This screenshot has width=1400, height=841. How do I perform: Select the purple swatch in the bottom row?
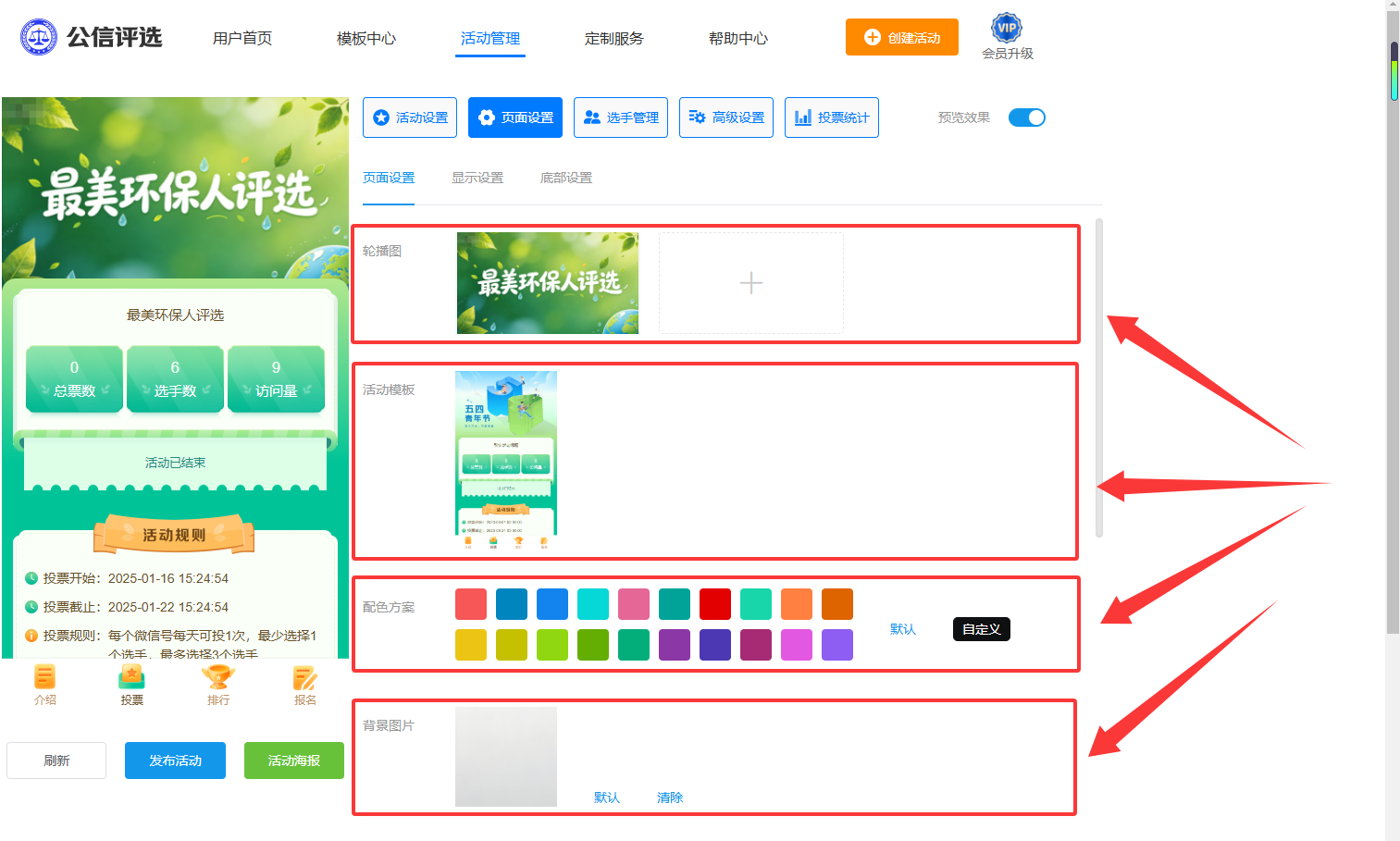675,645
